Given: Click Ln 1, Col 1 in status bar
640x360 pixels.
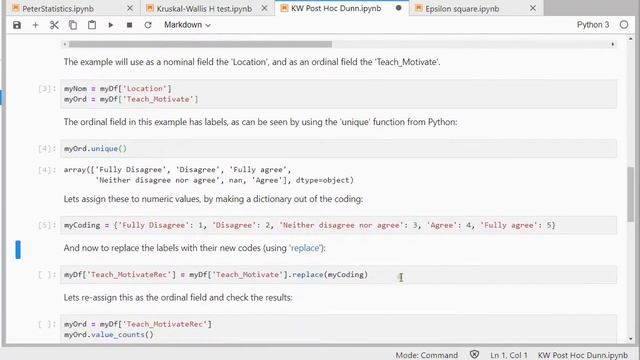Looking at the screenshot, I should point(509,355).
